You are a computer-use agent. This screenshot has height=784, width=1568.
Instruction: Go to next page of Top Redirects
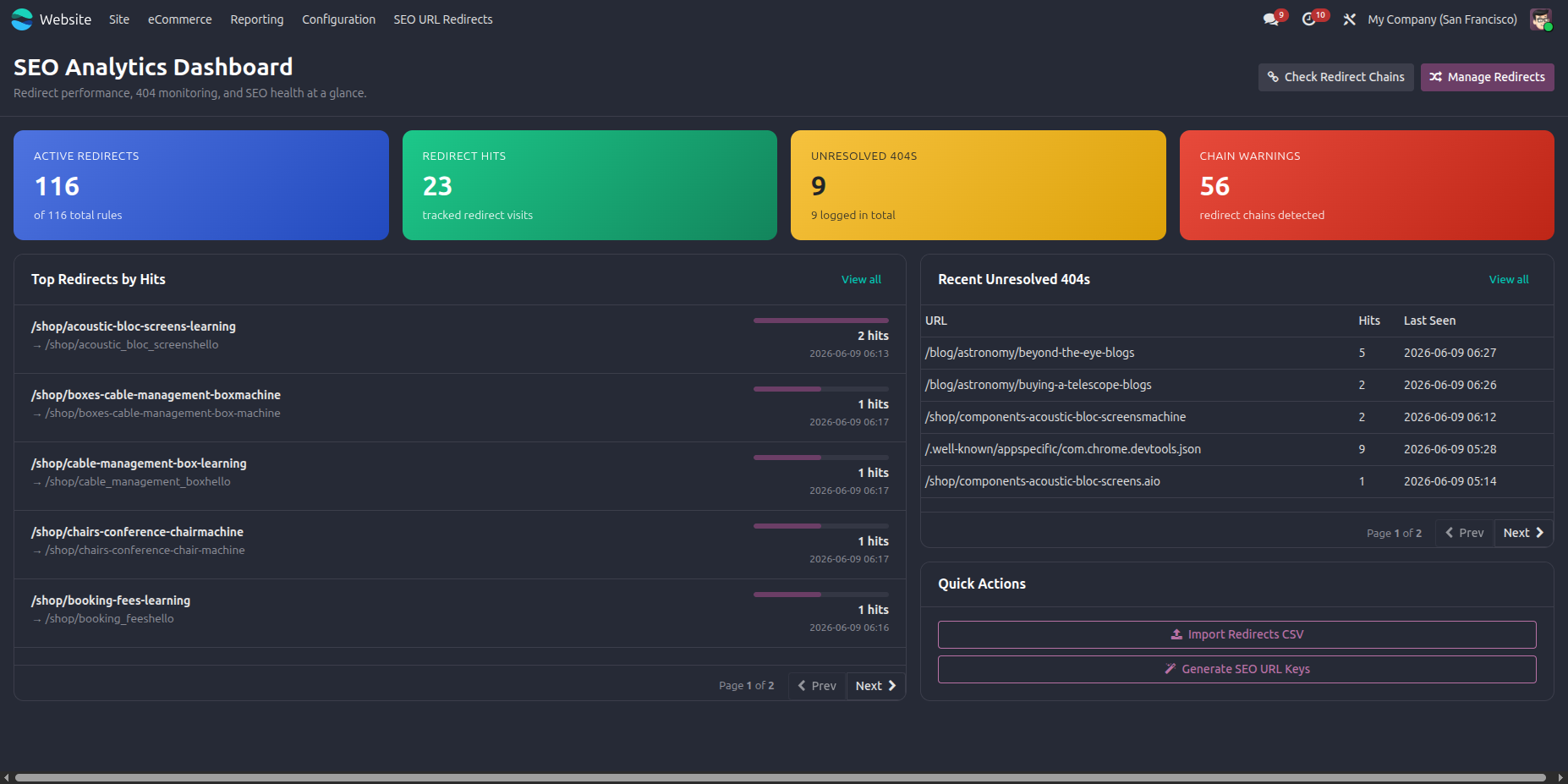point(875,686)
